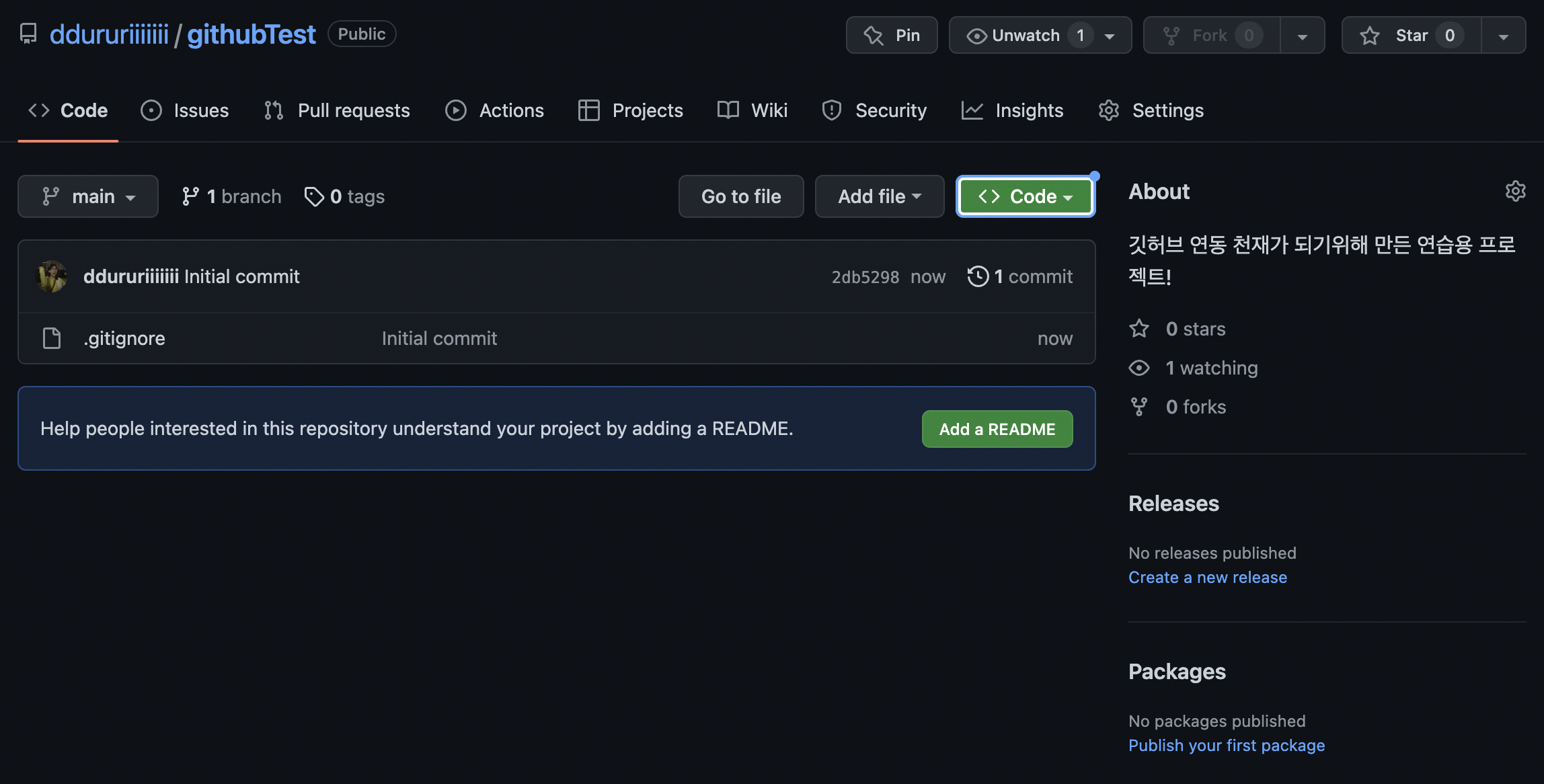This screenshot has width=1544, height=784.
Task: Click the tag icon next to 0 tags
Action: 313,196
